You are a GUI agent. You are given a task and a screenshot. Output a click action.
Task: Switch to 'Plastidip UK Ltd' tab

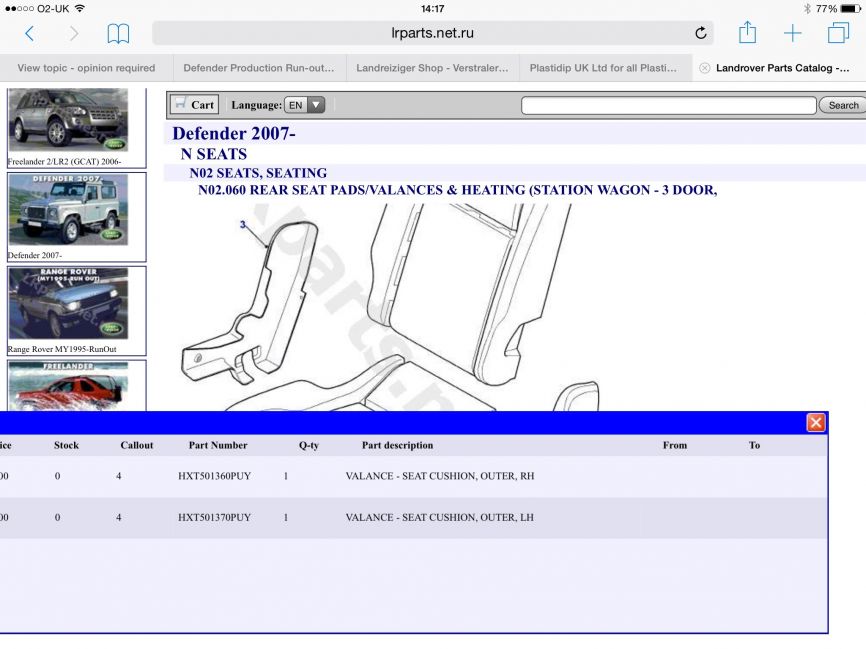(603, 68)
